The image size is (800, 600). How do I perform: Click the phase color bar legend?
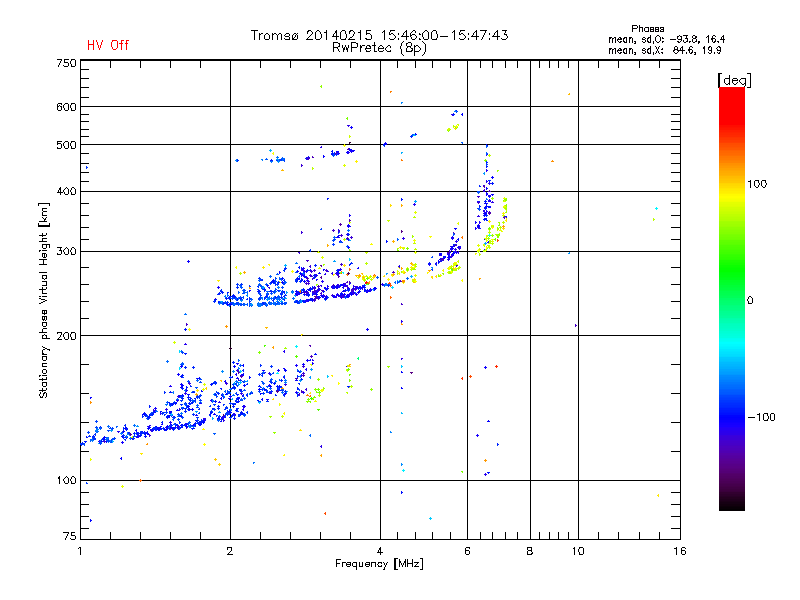(732, 299)
